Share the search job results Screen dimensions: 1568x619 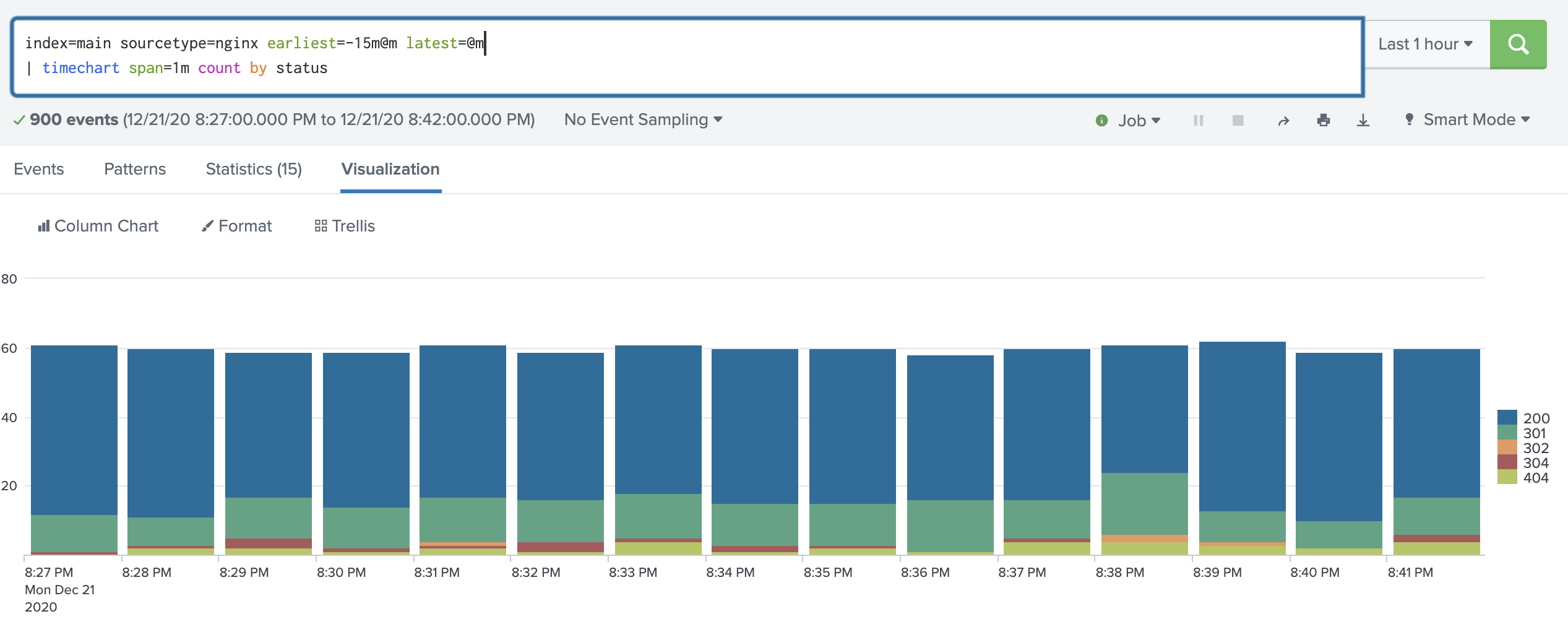point(1283,120)
